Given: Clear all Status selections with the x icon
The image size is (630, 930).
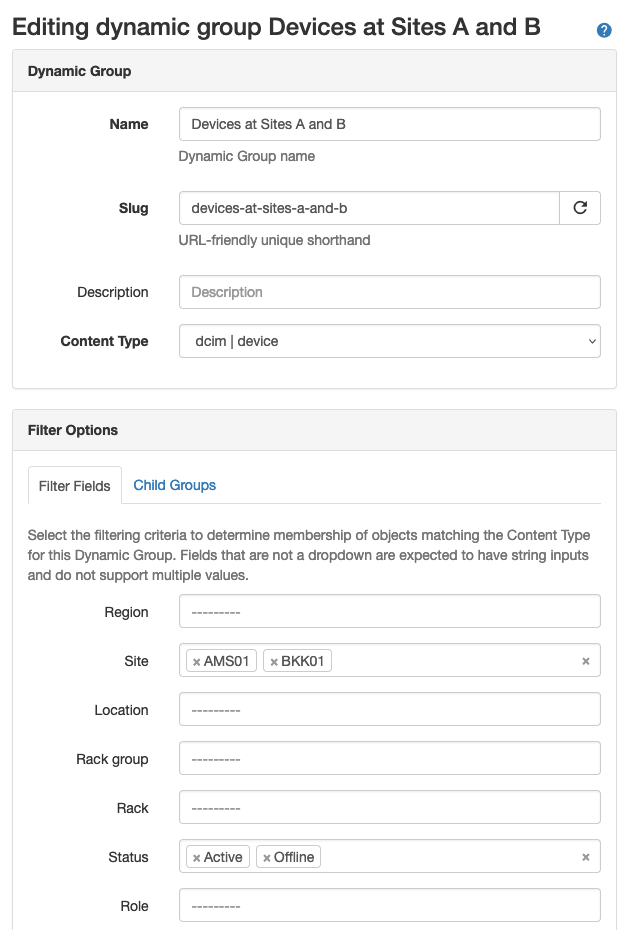Looking at the screenshot, I should point(585,857).
